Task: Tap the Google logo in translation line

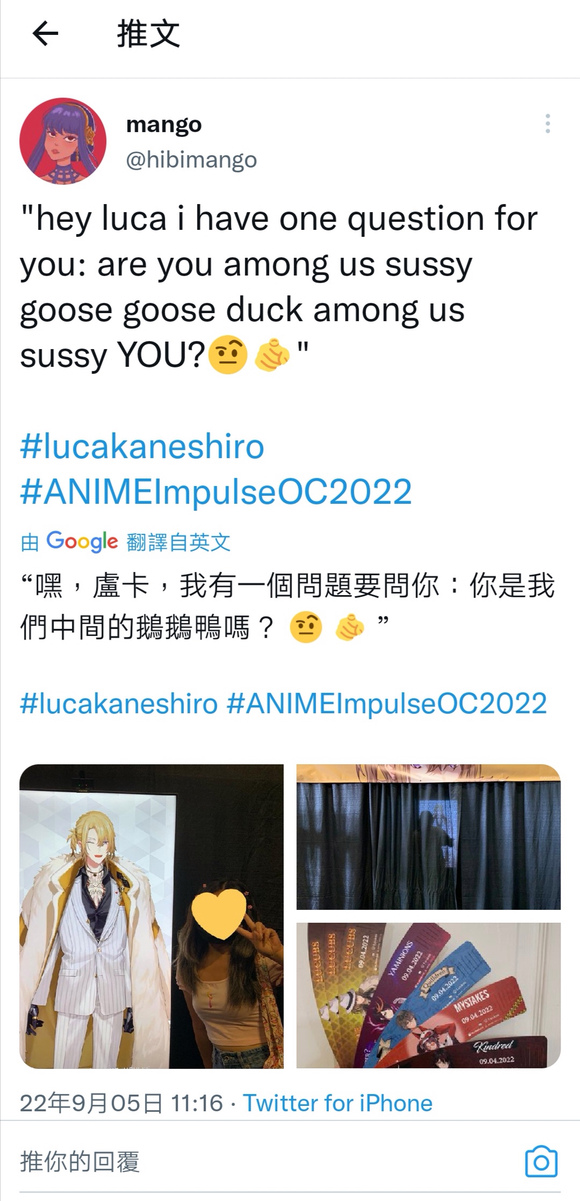Action: (x=82, y=542)
